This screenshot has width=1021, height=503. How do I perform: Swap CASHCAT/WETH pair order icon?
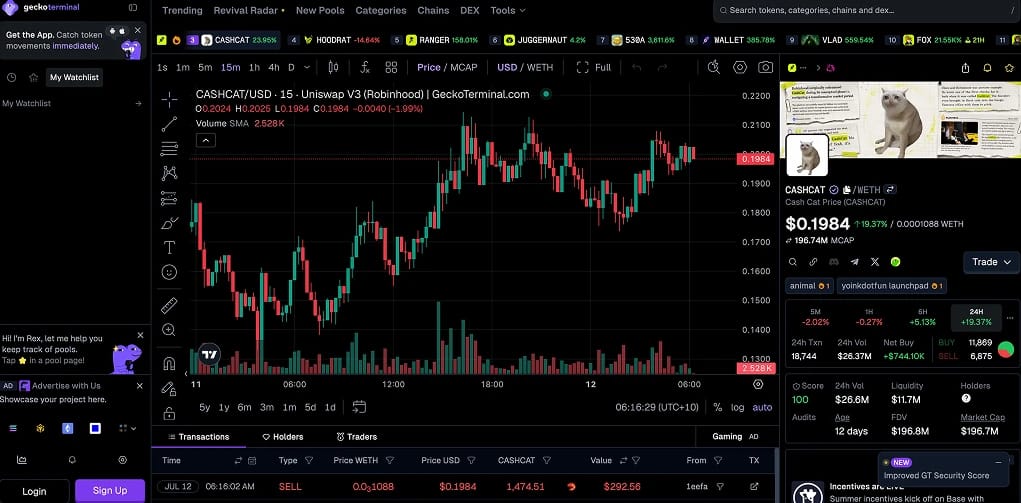890,190
